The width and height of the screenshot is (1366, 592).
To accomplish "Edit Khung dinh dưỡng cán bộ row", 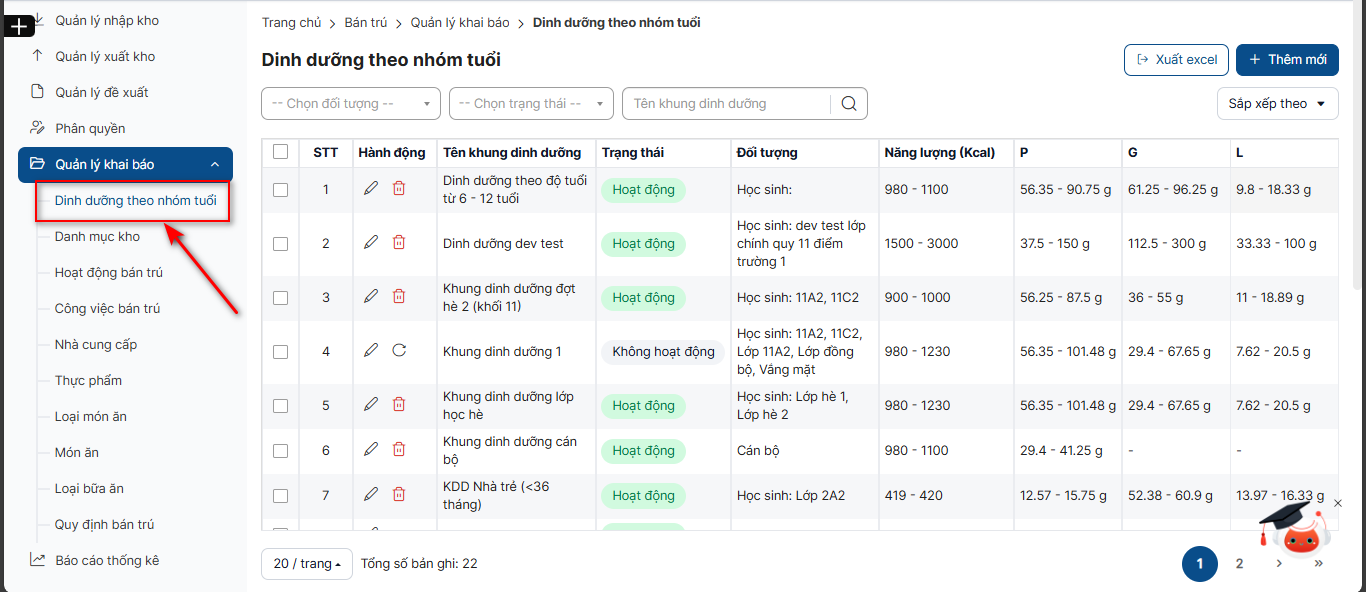I will pos(371,449).
